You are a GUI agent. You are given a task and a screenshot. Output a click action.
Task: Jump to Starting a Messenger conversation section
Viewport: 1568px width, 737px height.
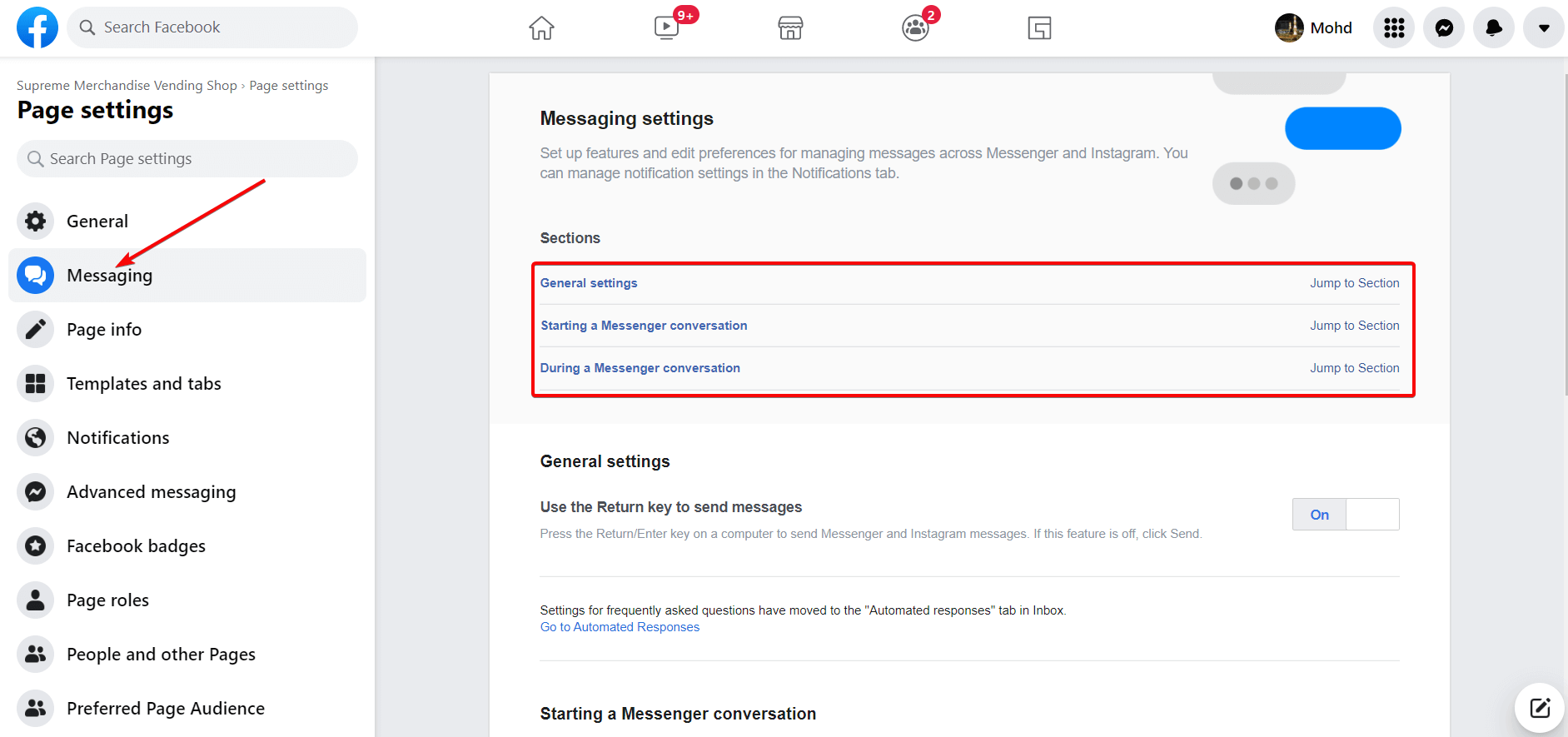(1355, 326)
